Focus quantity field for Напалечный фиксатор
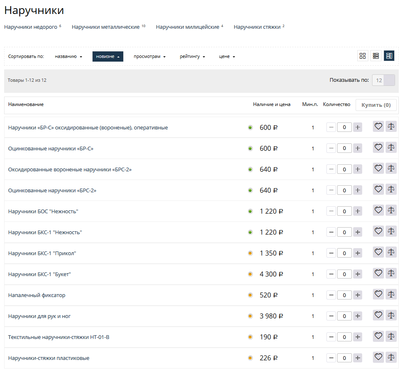The image size is (400, 371). pyautogui.click(x=344, y=295)
